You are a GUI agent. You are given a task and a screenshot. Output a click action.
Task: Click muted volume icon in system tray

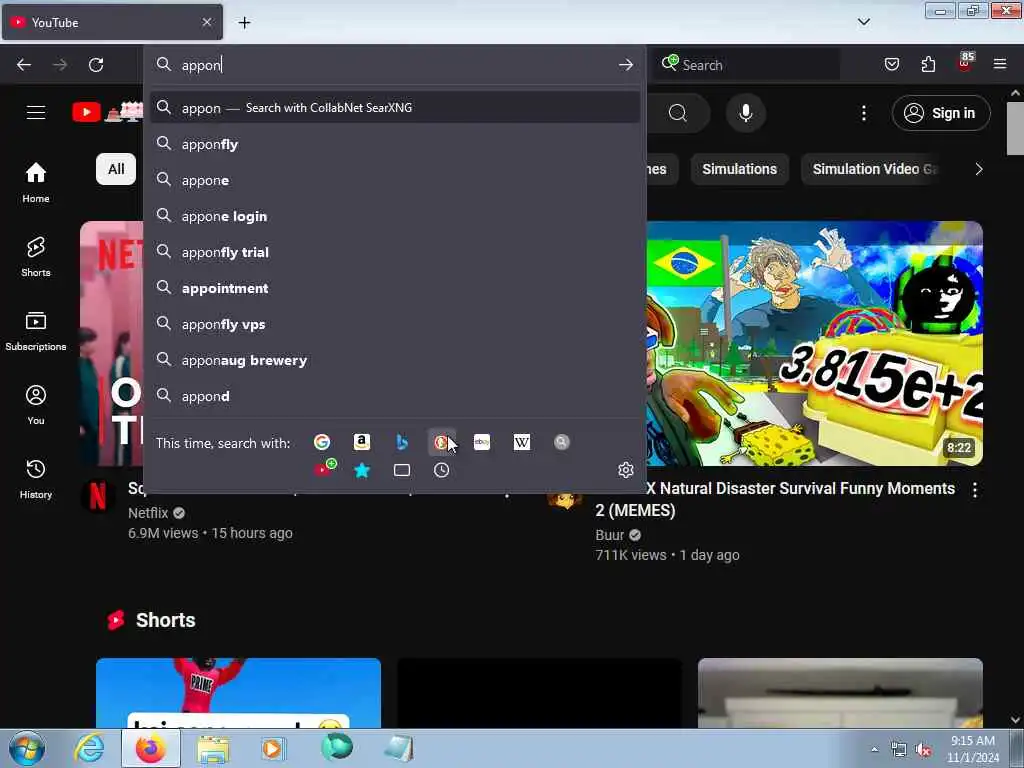[x=923, y=750]
